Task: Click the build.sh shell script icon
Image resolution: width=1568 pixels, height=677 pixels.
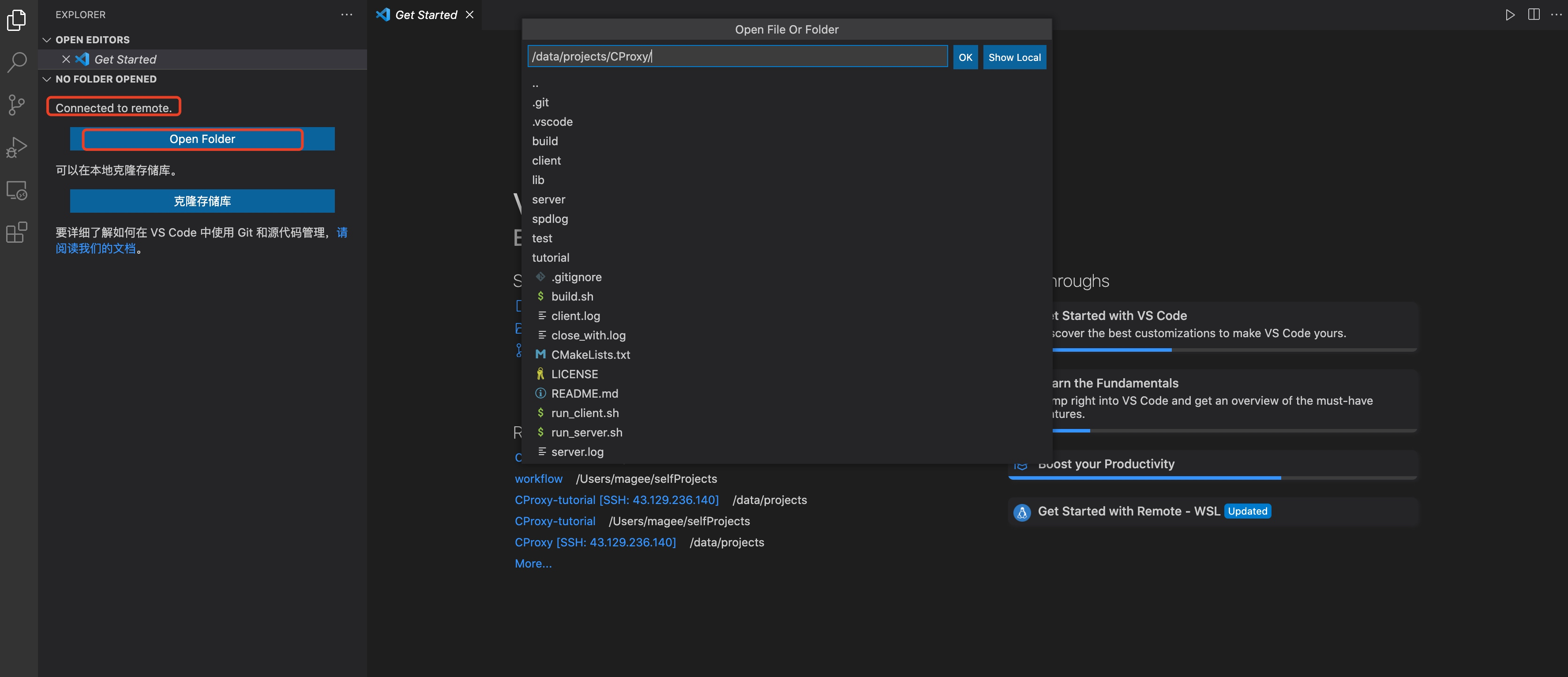Action: pos(540,296)
